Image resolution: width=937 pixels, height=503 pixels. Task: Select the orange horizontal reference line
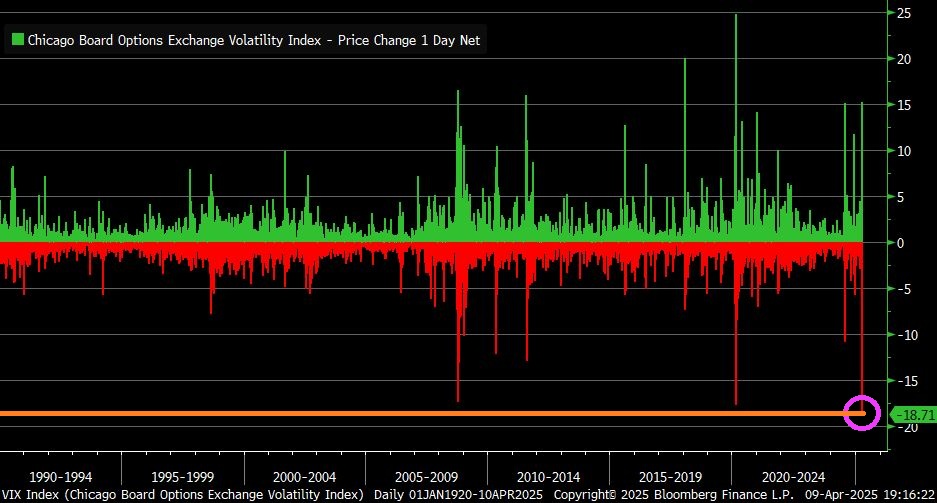(x=400, y=413)
